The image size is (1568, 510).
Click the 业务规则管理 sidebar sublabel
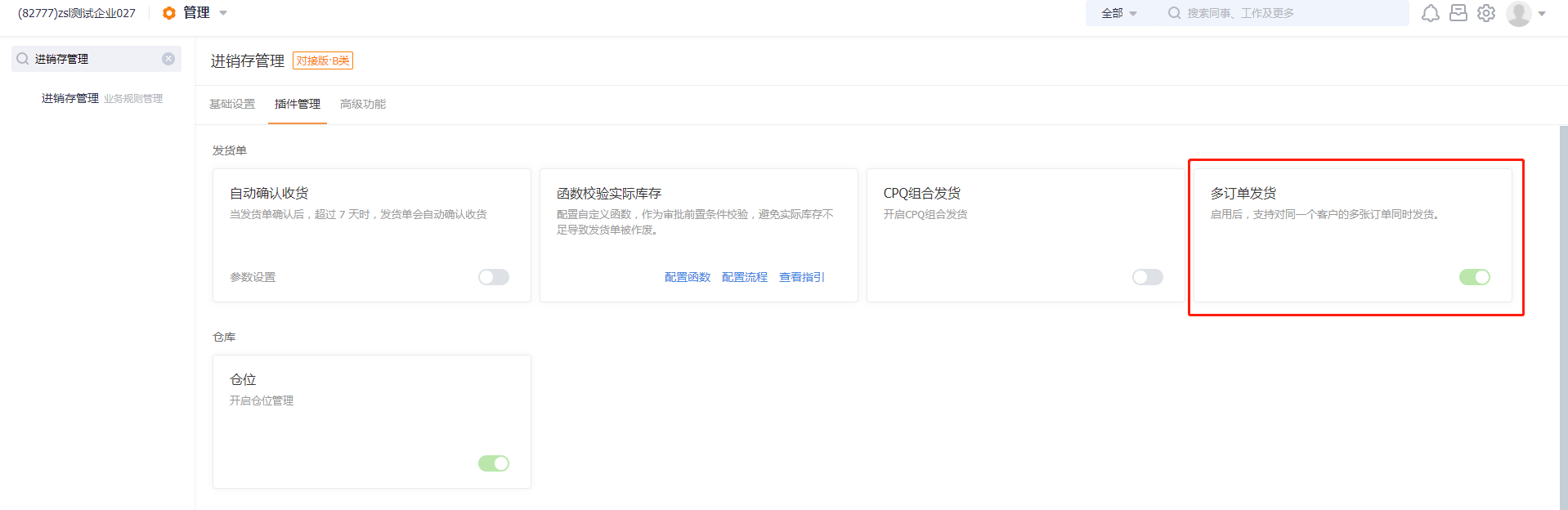point(133,98)
